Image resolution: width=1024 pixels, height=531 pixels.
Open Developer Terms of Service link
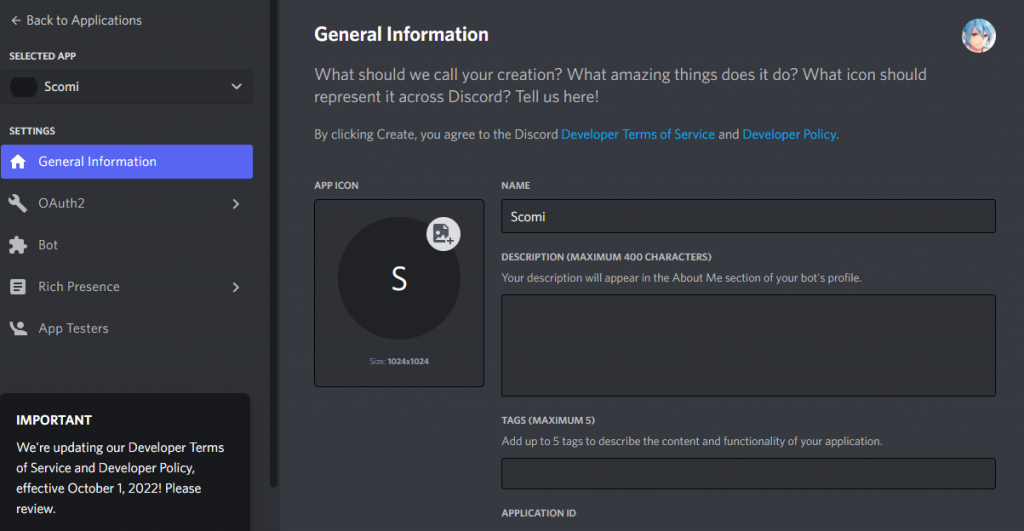point(638,134)
